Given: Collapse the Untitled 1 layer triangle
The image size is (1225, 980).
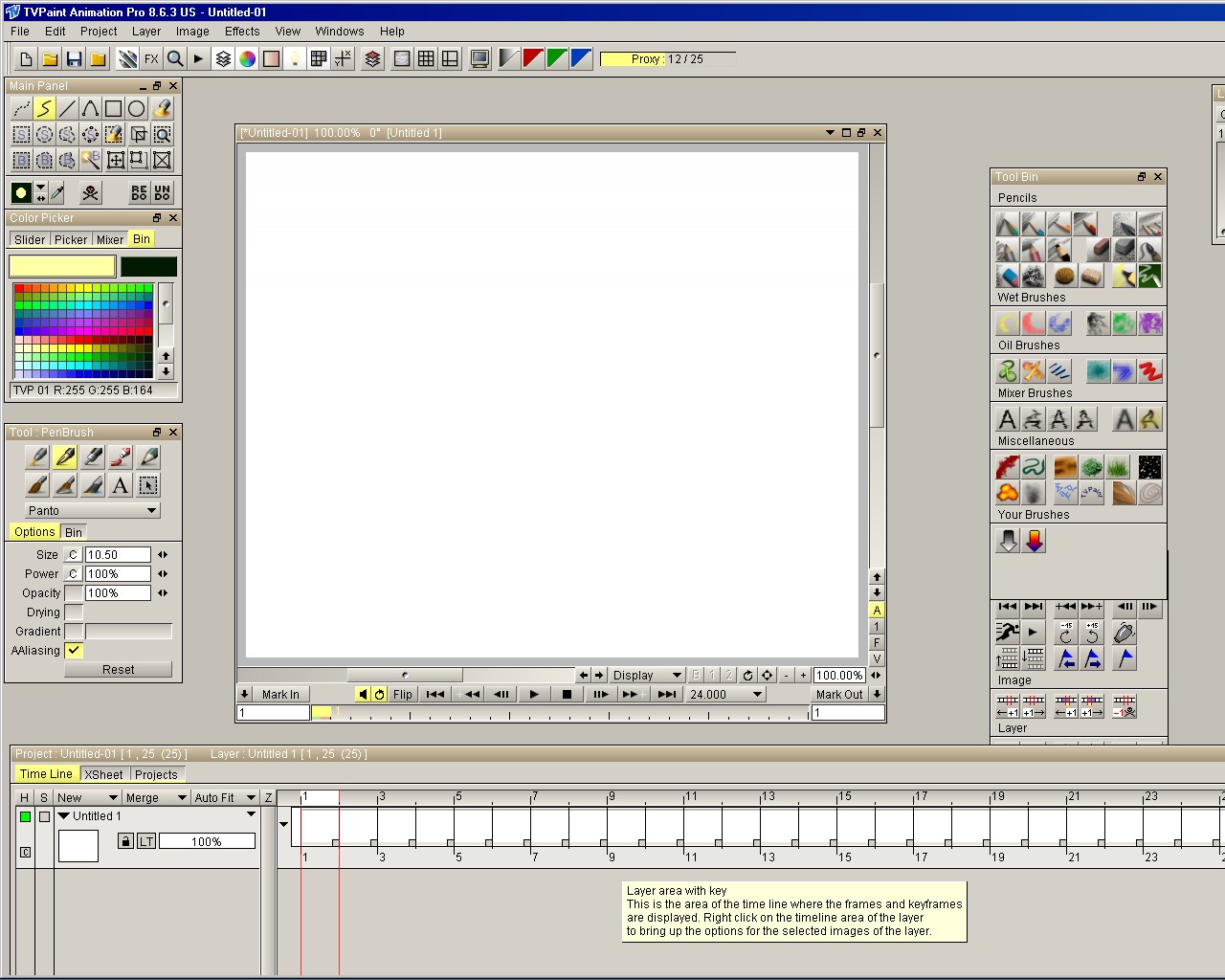Looking at the screenshot, I should 64,816.
